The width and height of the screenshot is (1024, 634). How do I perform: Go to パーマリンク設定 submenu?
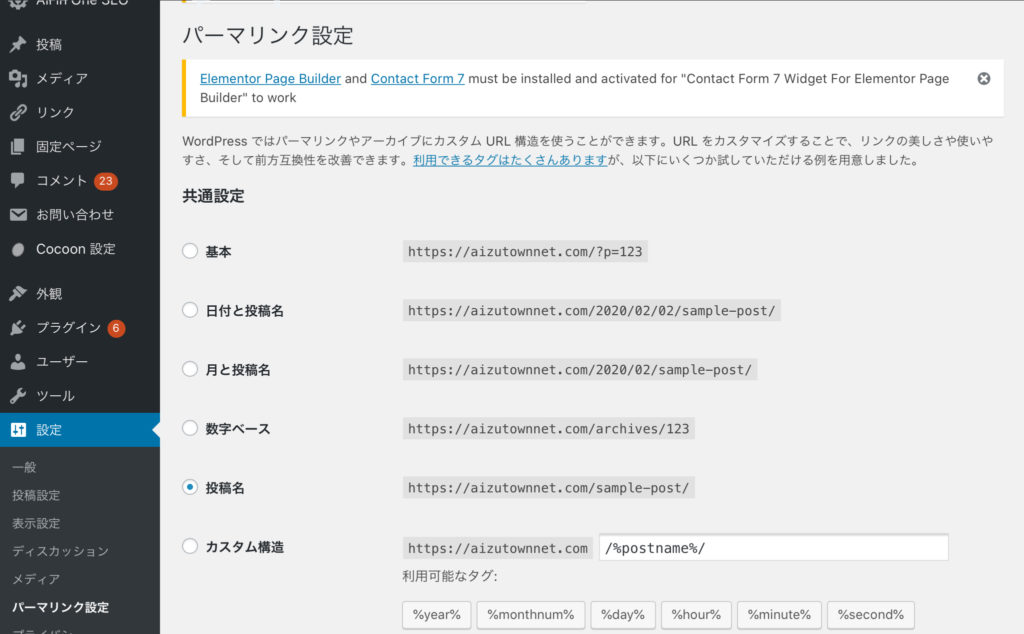click(60, 607)
